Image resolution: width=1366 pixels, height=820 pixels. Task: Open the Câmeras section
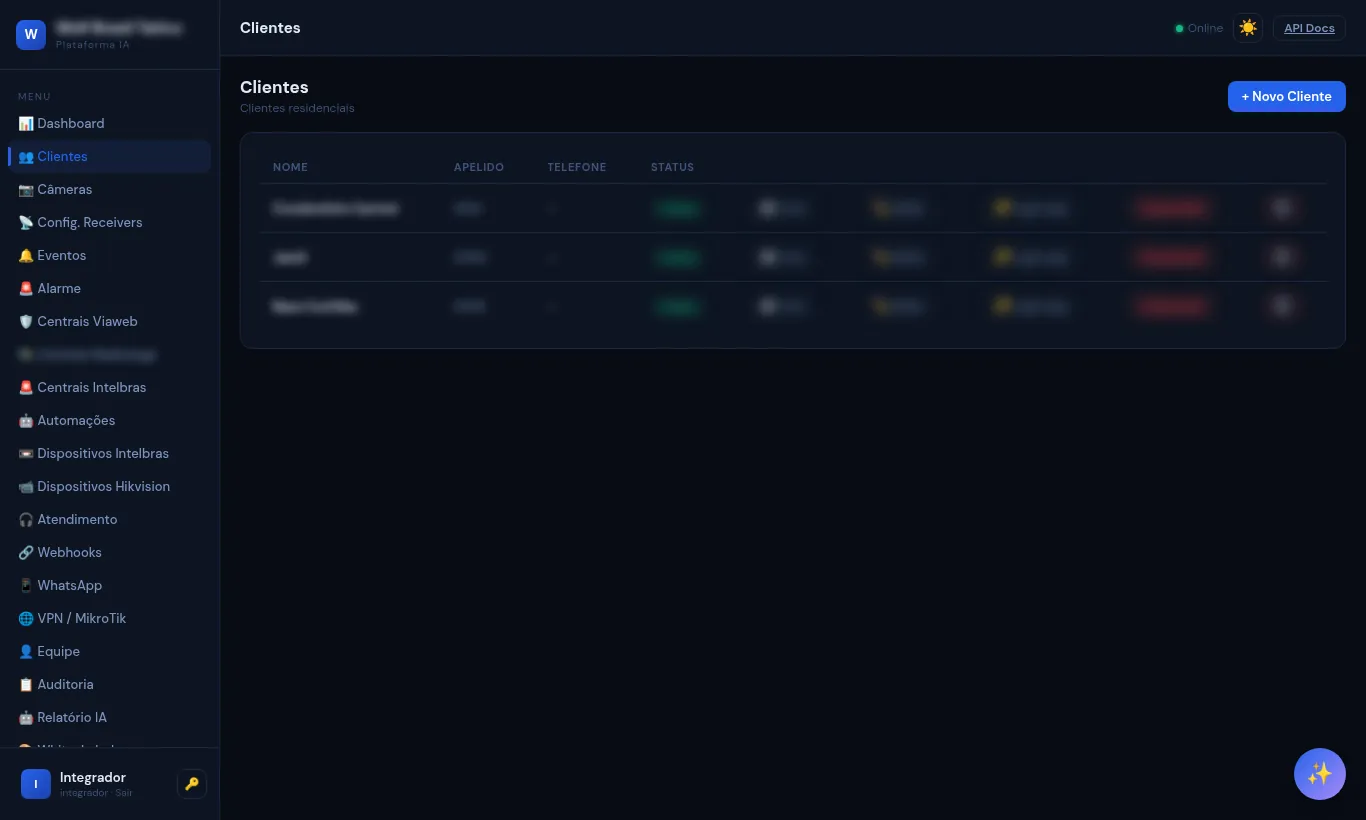(x=110, y=189)
